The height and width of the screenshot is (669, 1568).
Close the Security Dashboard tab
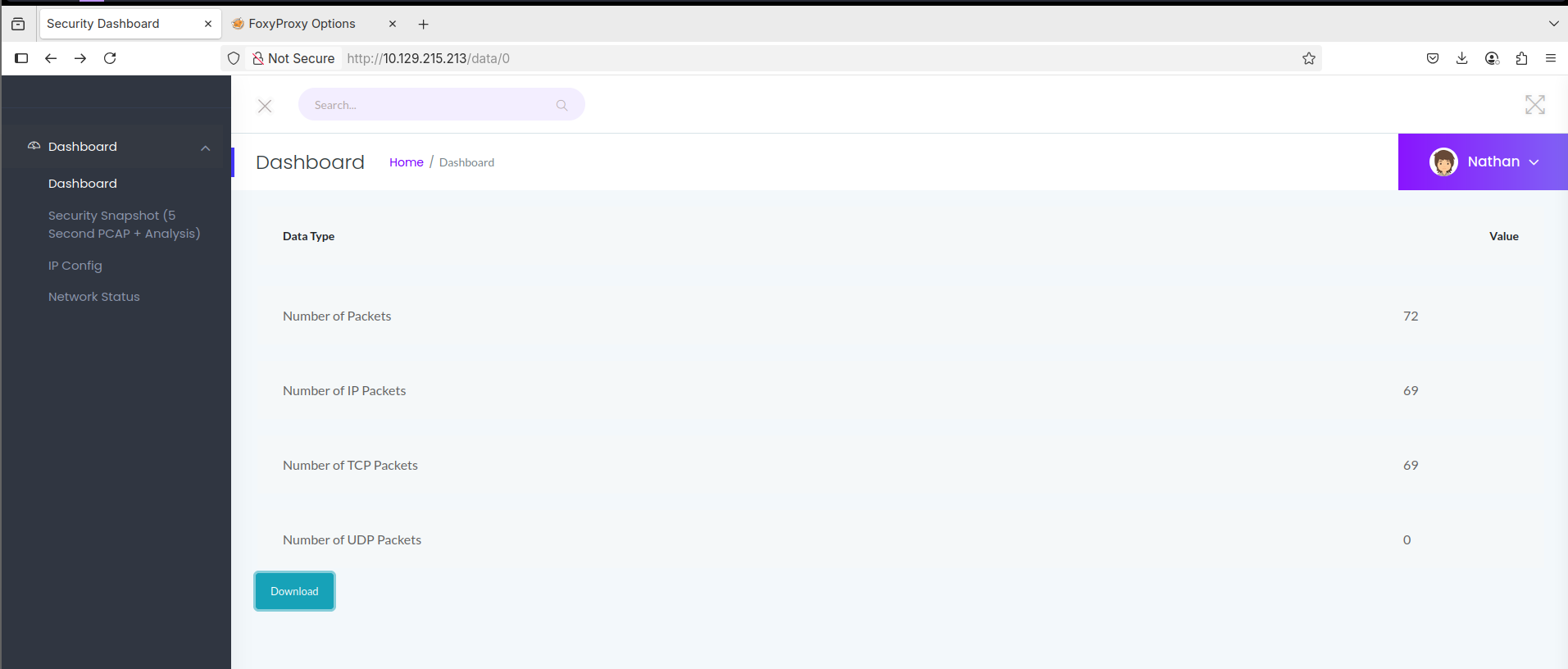click(x=208, y=24)
